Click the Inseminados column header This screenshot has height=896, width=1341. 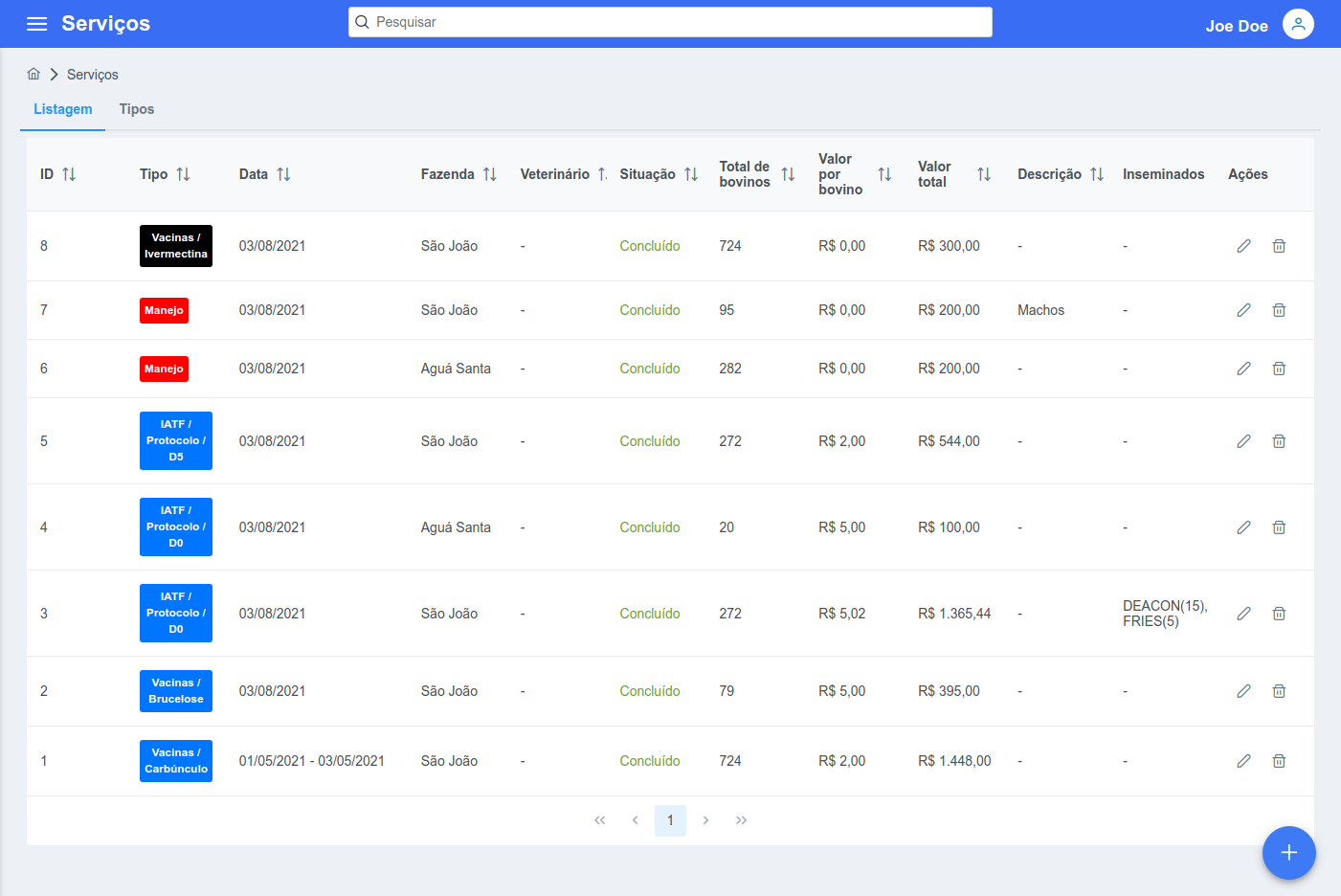[x=1164, y=174]
